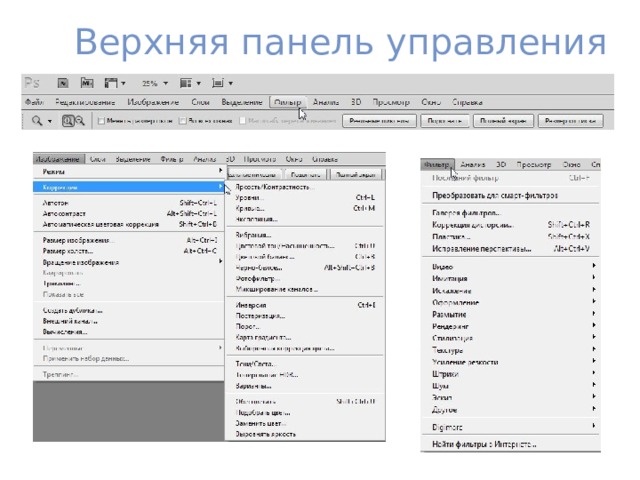This screenshot has width=640, height=480.
Task: Open 'Слои' in the top menu bar
Action: click(200, 102)
